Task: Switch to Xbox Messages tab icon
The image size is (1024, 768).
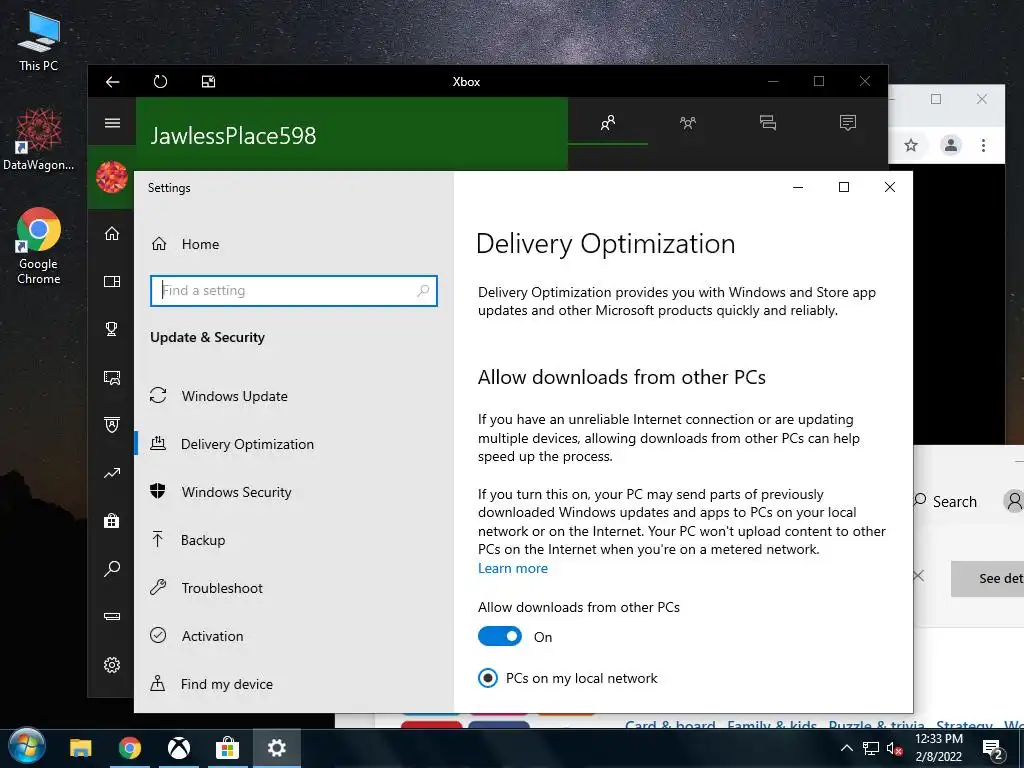Action: click(x=768, y=123)
